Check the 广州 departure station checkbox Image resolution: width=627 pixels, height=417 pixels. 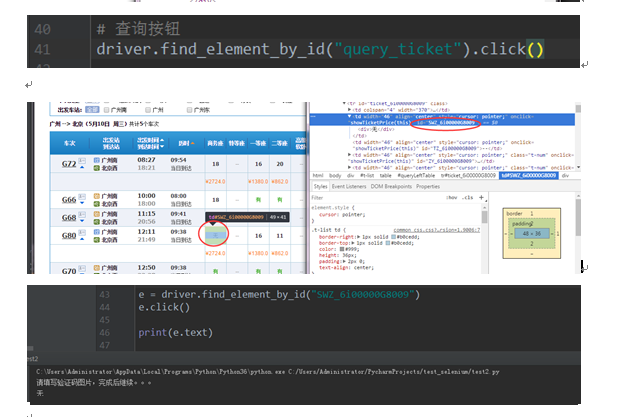[148, 110]
